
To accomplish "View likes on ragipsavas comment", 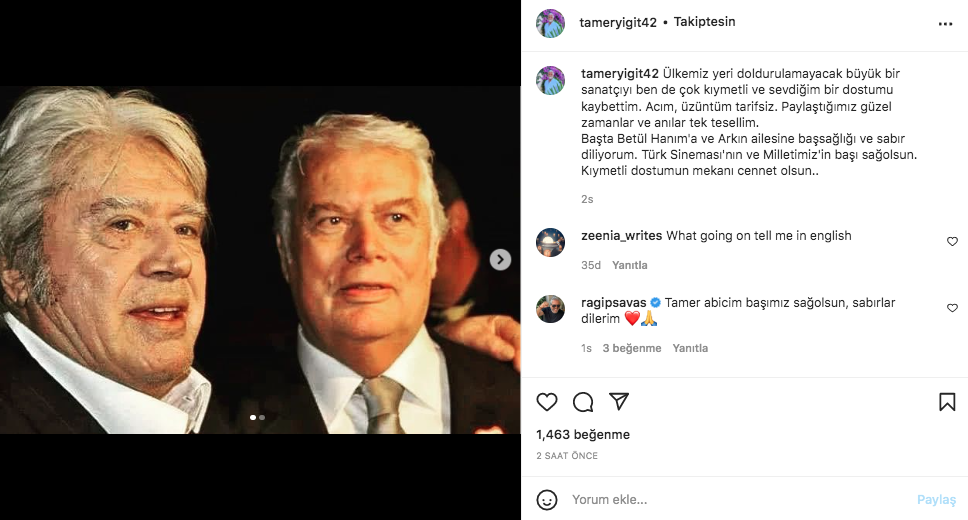I will (x=632, y=348).
